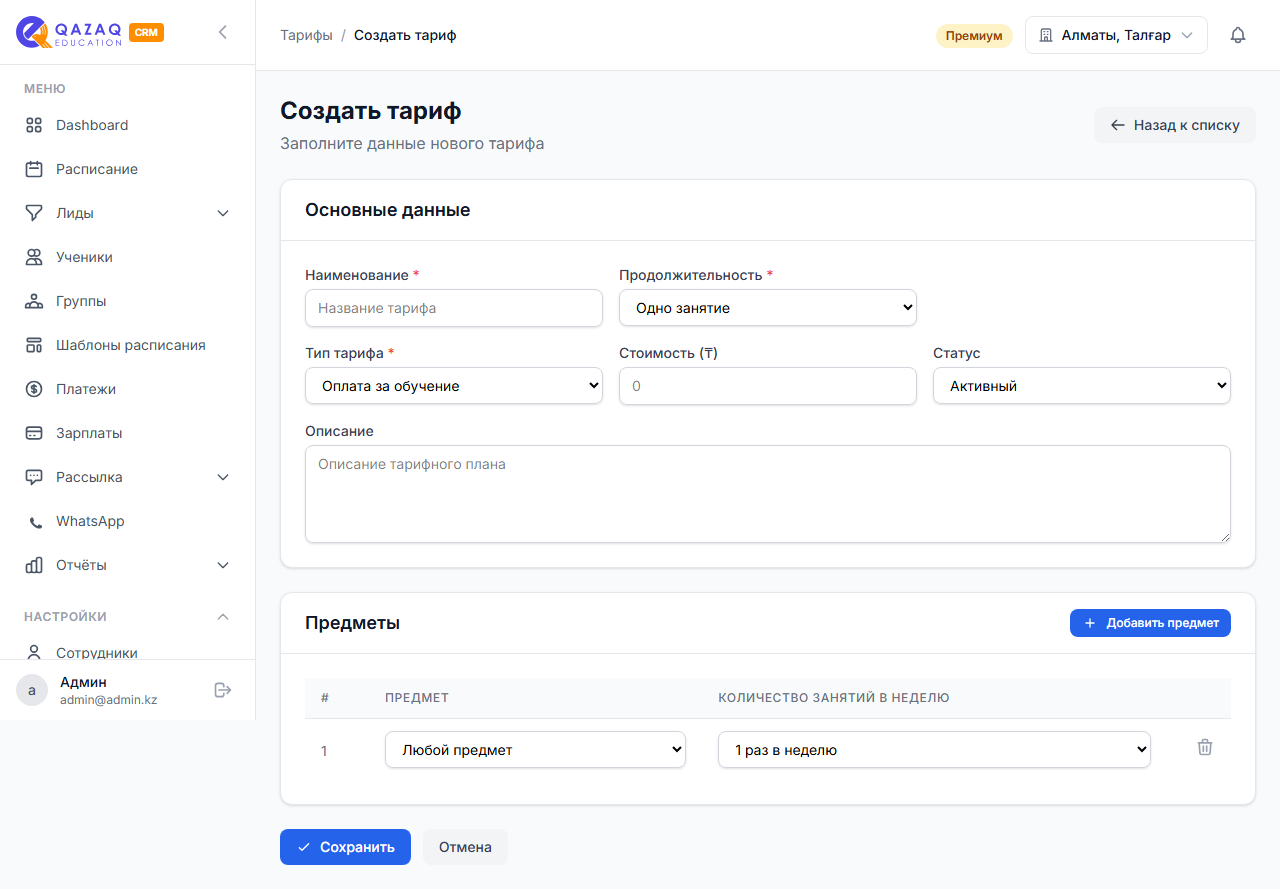Open WhatsApp menu item

128,521
